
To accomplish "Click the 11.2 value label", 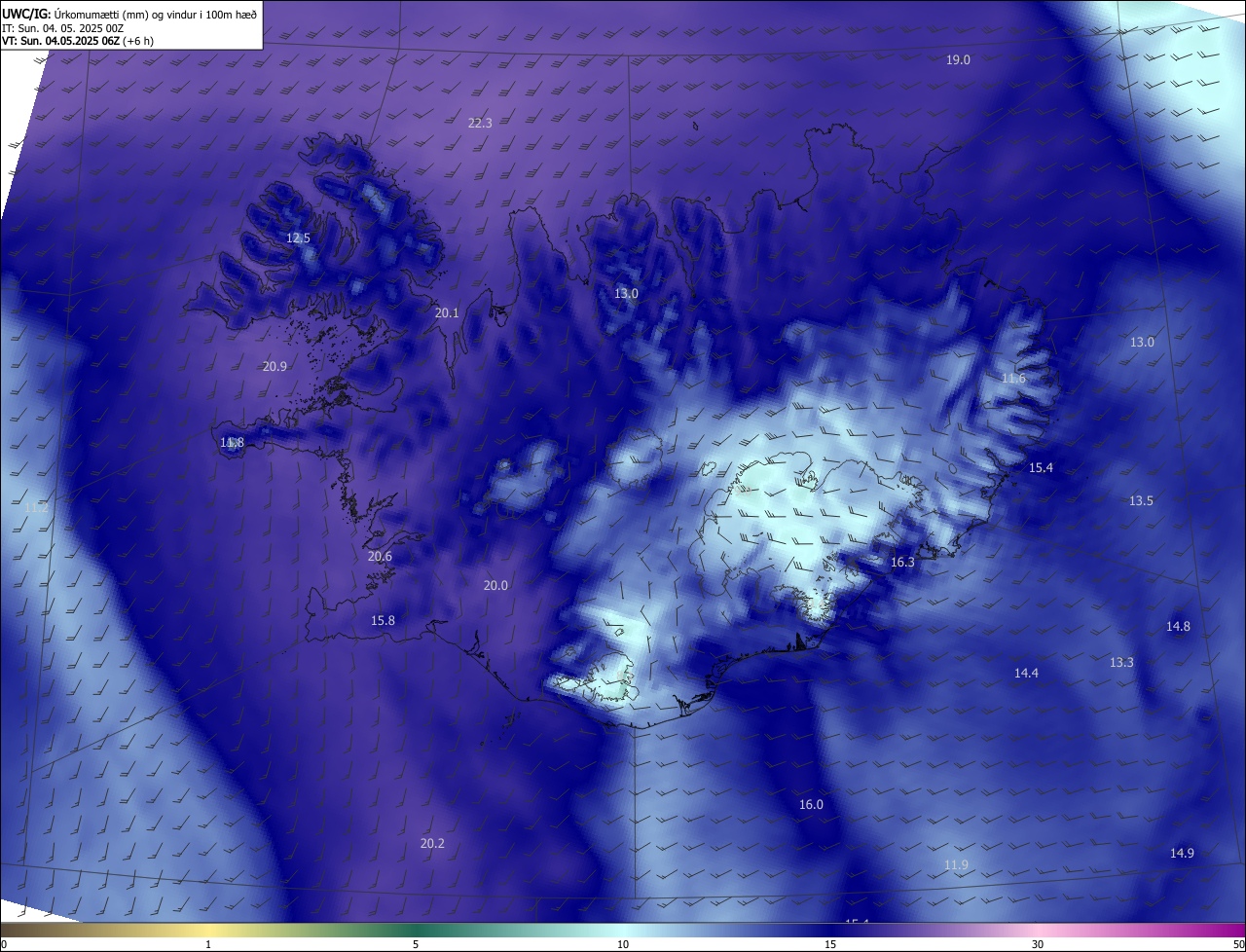I will click(36, 508).
